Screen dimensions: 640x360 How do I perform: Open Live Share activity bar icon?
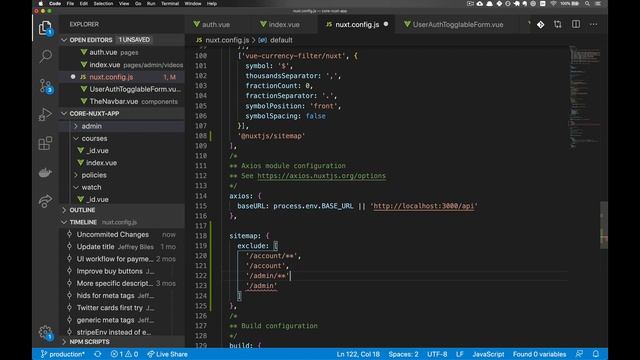(x=45, y=201)
